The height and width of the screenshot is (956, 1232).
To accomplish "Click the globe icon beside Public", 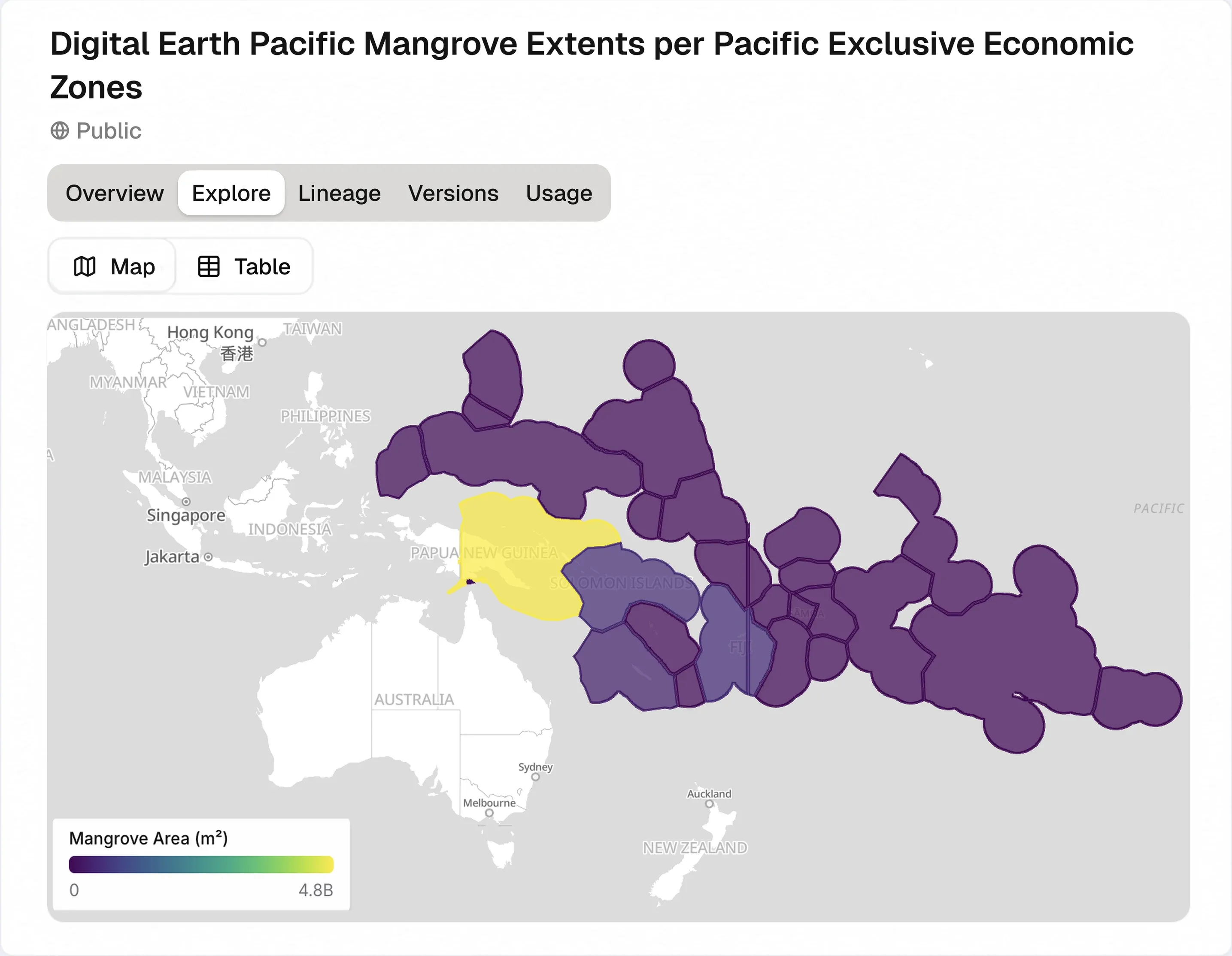I will pos(60,131).
